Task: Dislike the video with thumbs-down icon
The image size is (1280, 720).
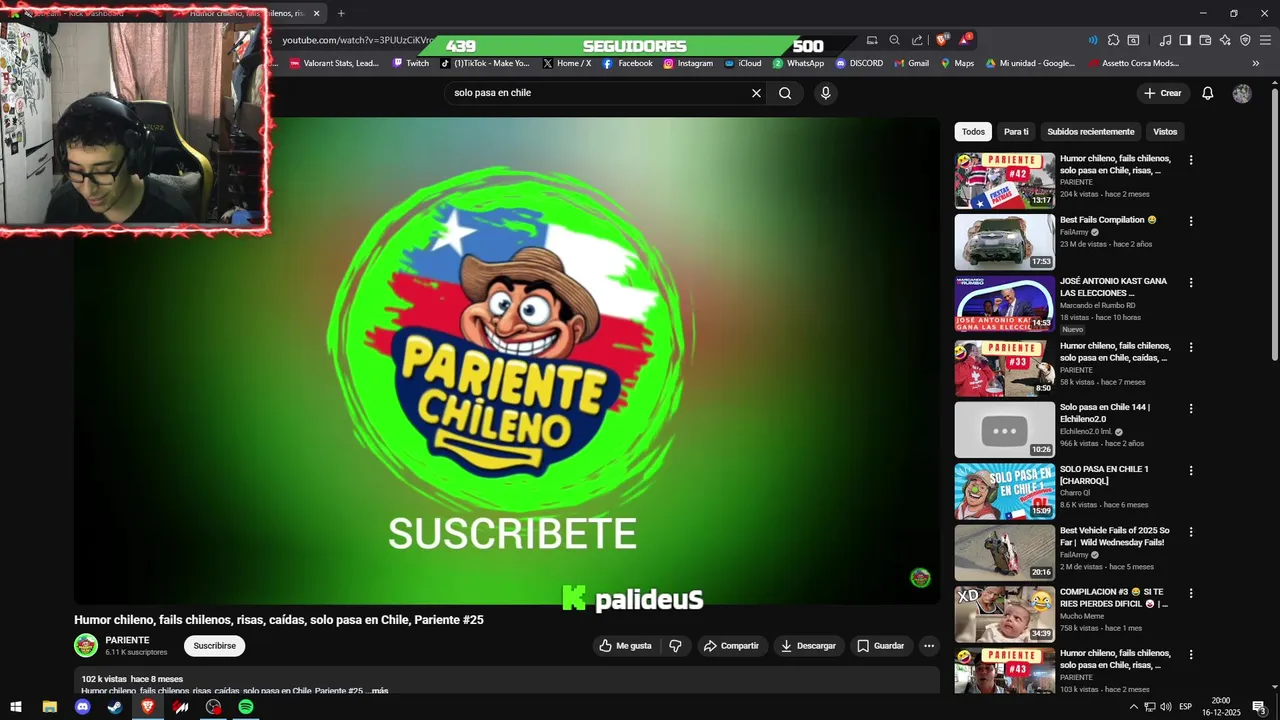Action: point(675,646)
